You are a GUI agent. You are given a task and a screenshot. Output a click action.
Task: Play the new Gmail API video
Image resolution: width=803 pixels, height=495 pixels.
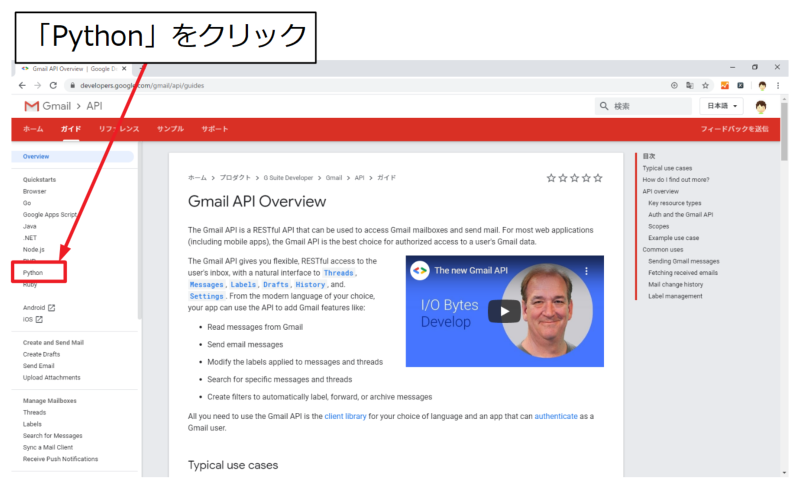point(504,311)
